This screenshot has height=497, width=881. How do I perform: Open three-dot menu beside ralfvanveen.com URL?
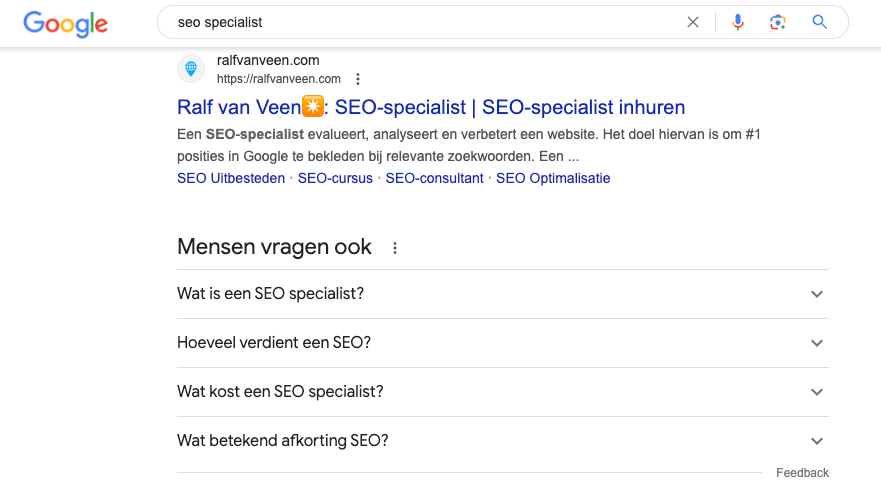(358, 79)
